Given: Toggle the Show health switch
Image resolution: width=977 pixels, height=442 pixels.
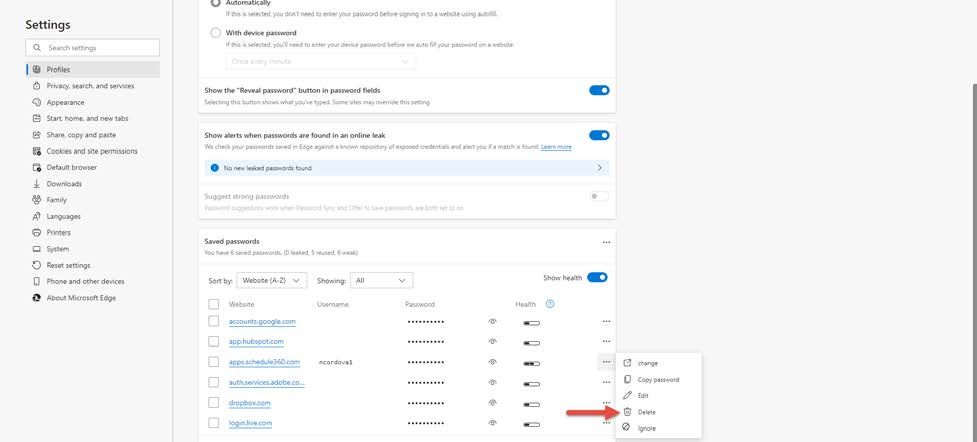Looking at the screenshot, I should click(597, 277).
